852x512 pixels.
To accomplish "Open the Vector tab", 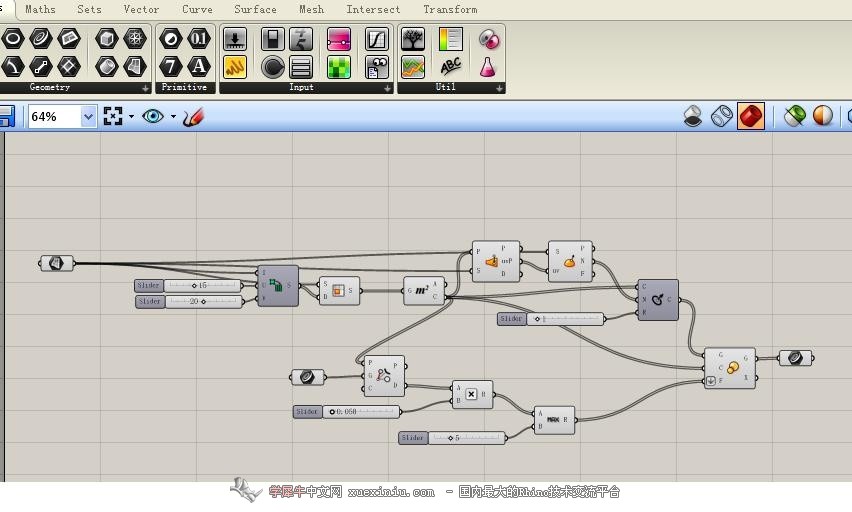I will point(141,9).
